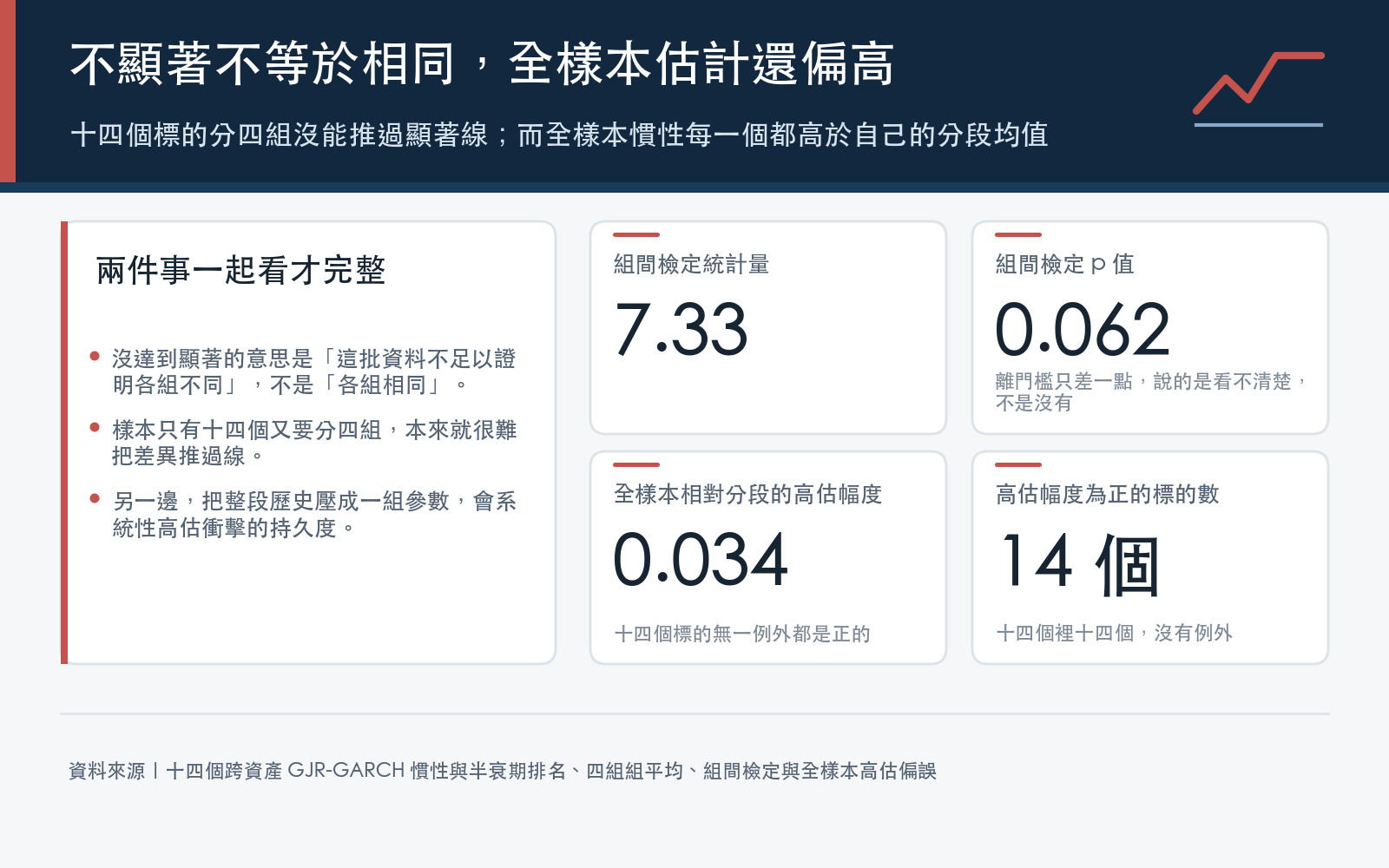Click the value 0.062

tap(1083, 329)
